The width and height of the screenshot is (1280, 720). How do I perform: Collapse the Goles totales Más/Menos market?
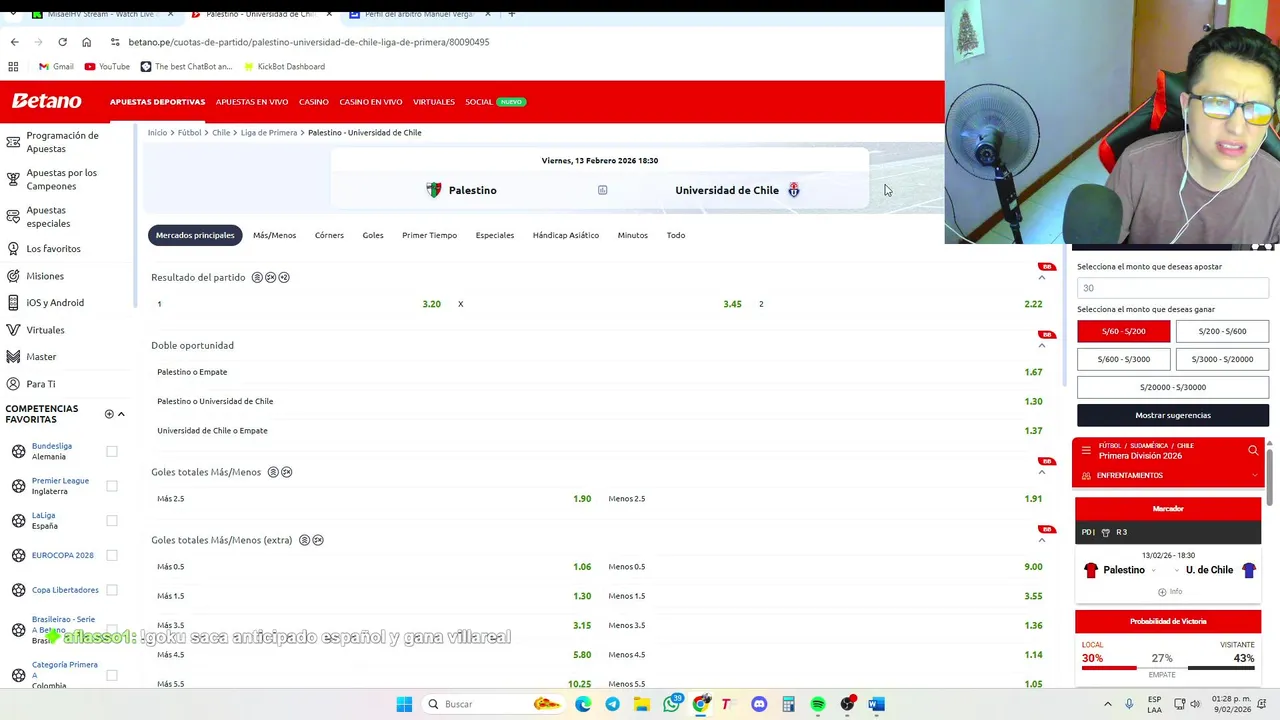1042,472
